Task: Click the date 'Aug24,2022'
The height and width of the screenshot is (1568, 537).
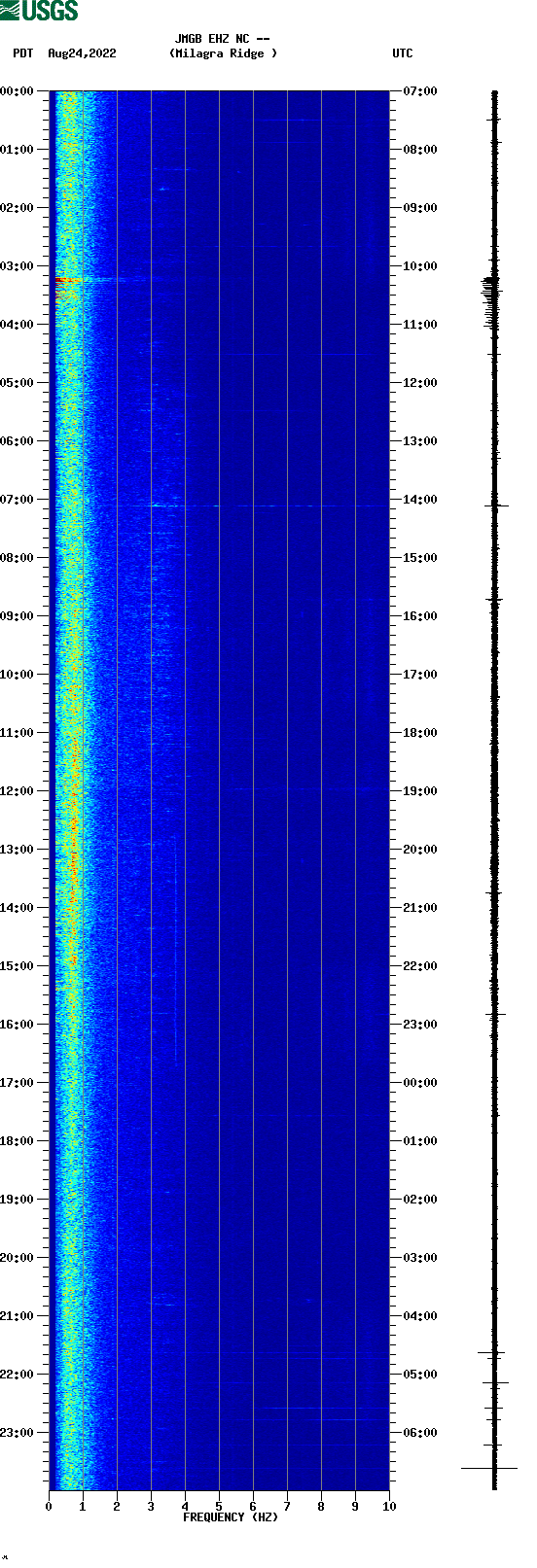Action: click(82, 53)
